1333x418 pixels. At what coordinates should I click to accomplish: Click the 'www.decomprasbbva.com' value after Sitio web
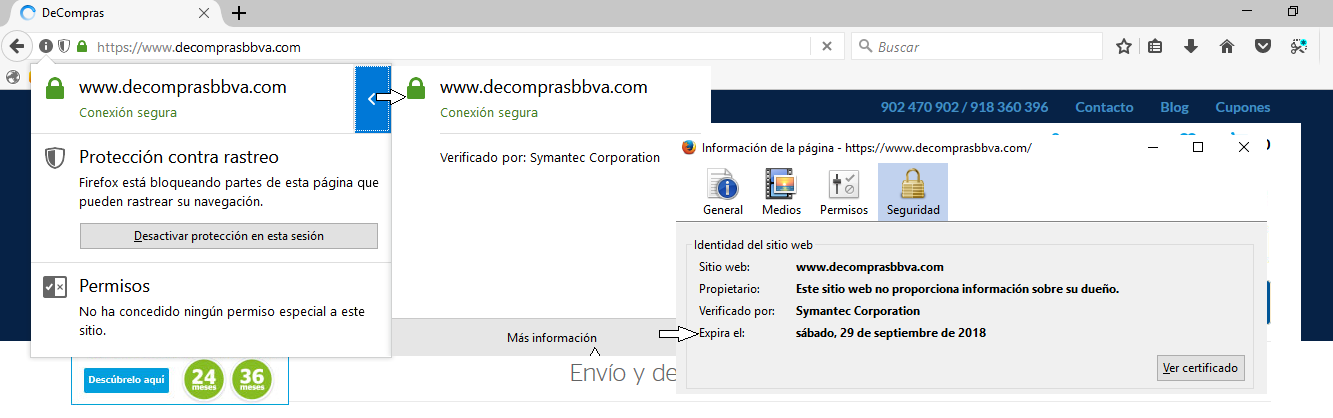tap(870, 267)
